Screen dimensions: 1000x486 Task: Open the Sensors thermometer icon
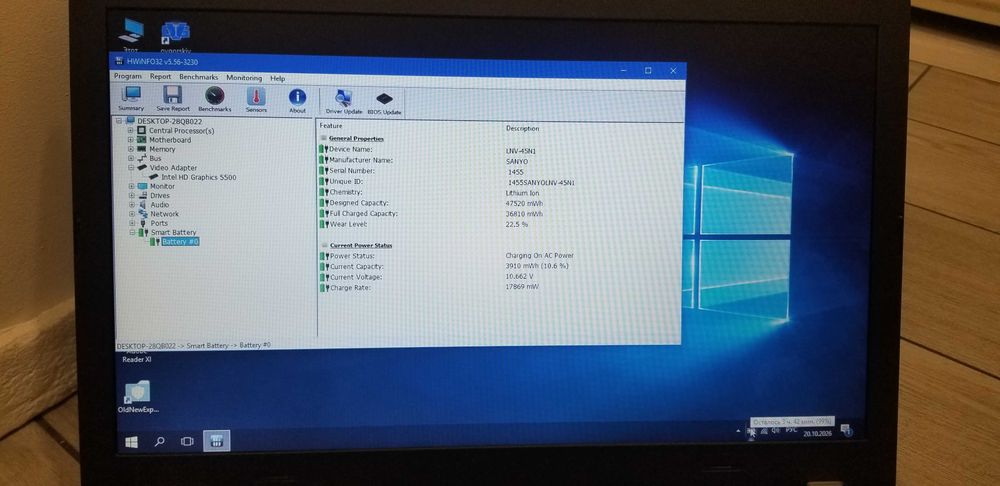(x=256, y=100)
